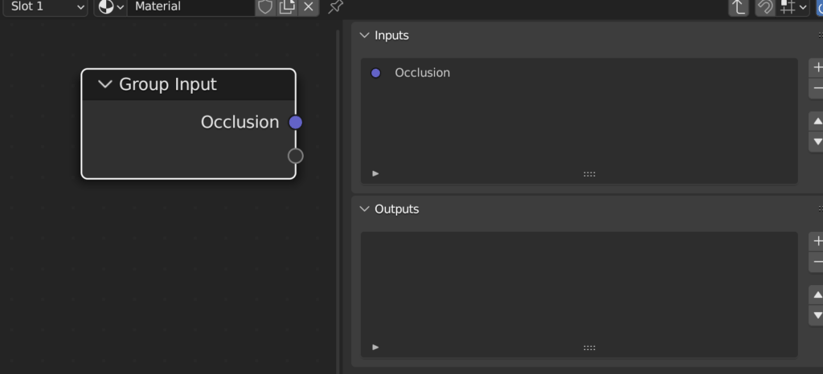Screen dimensions: 823x374
Task: Click the purple socket dot beside Occlusion
Action: (x=376, y=73)
